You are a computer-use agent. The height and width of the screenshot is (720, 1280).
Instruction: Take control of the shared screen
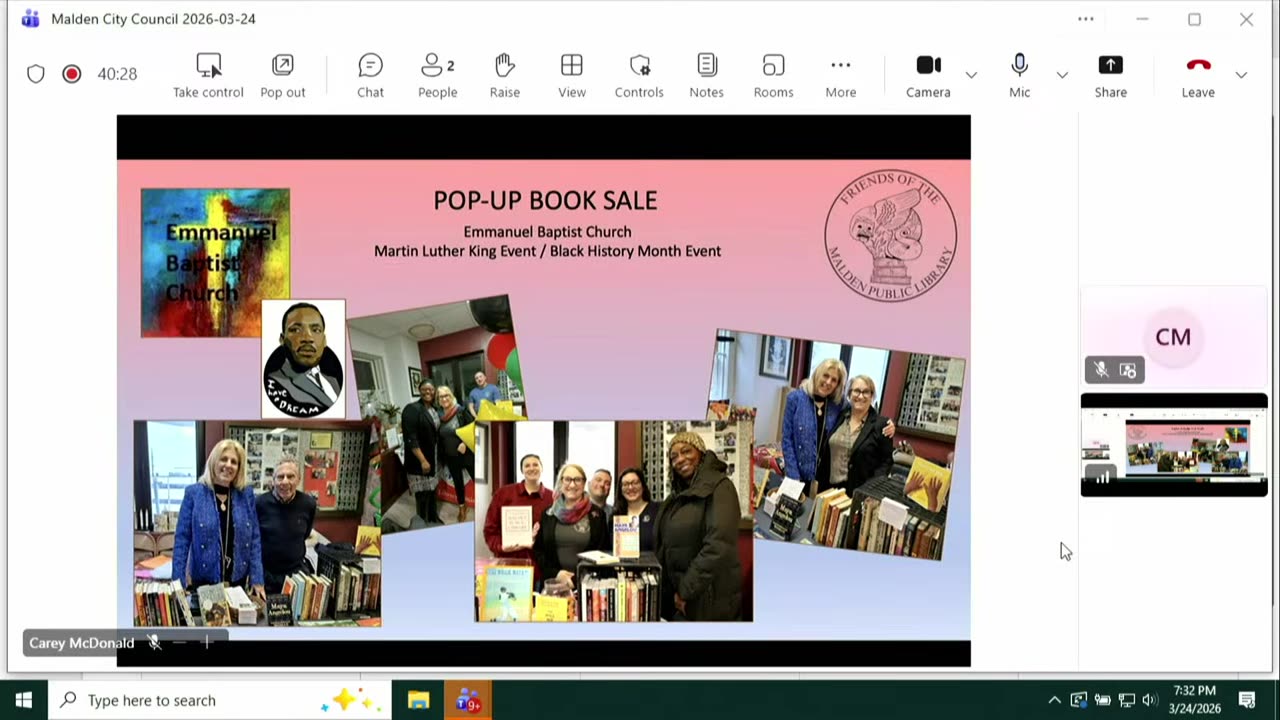[208, 76]
